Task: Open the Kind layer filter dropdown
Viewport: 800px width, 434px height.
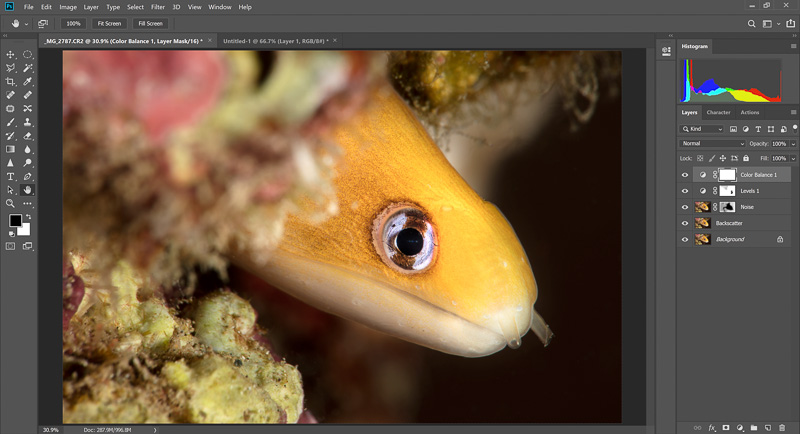Action: point(702,129)
